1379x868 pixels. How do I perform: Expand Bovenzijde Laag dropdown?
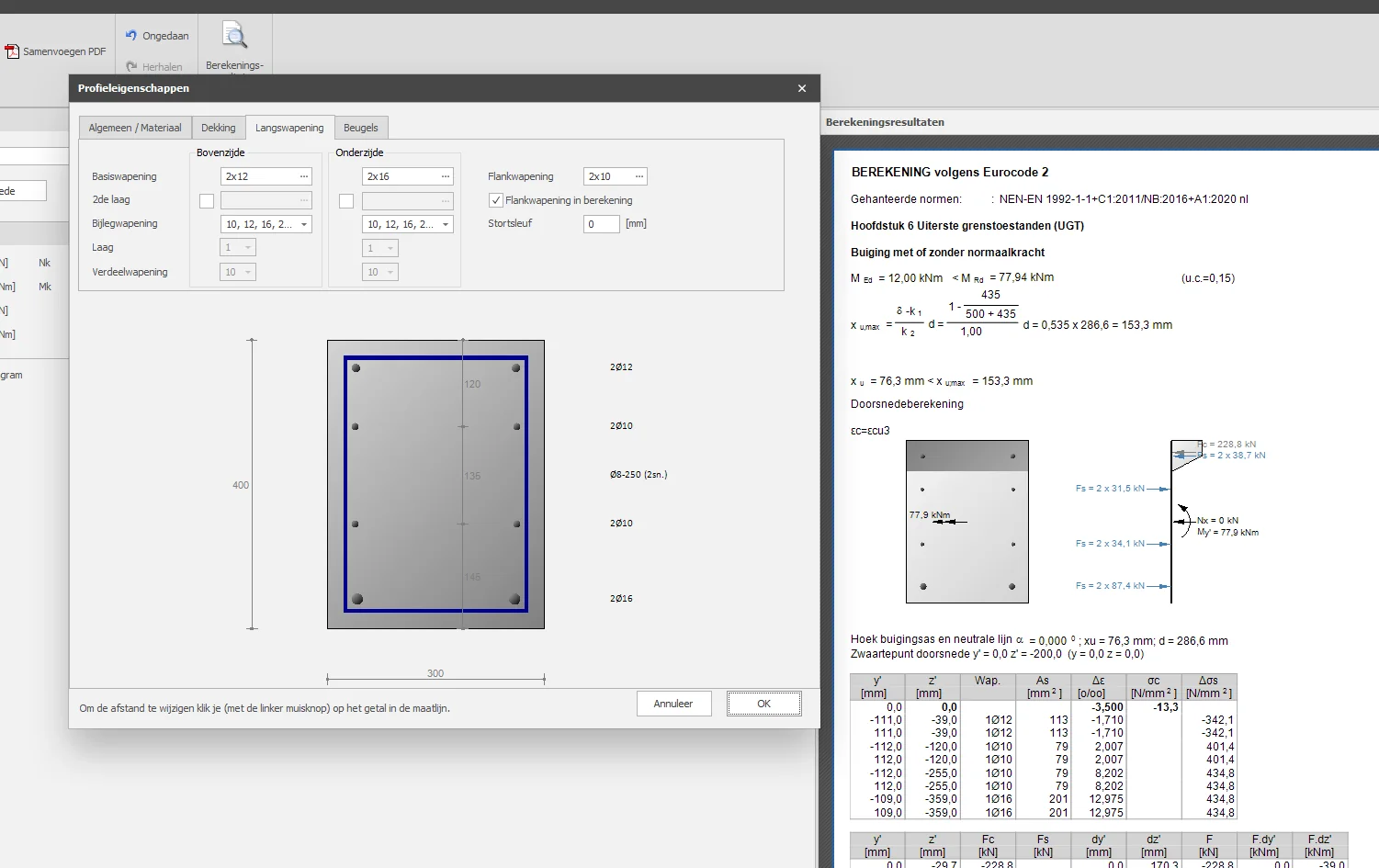[x=248, y=248]
